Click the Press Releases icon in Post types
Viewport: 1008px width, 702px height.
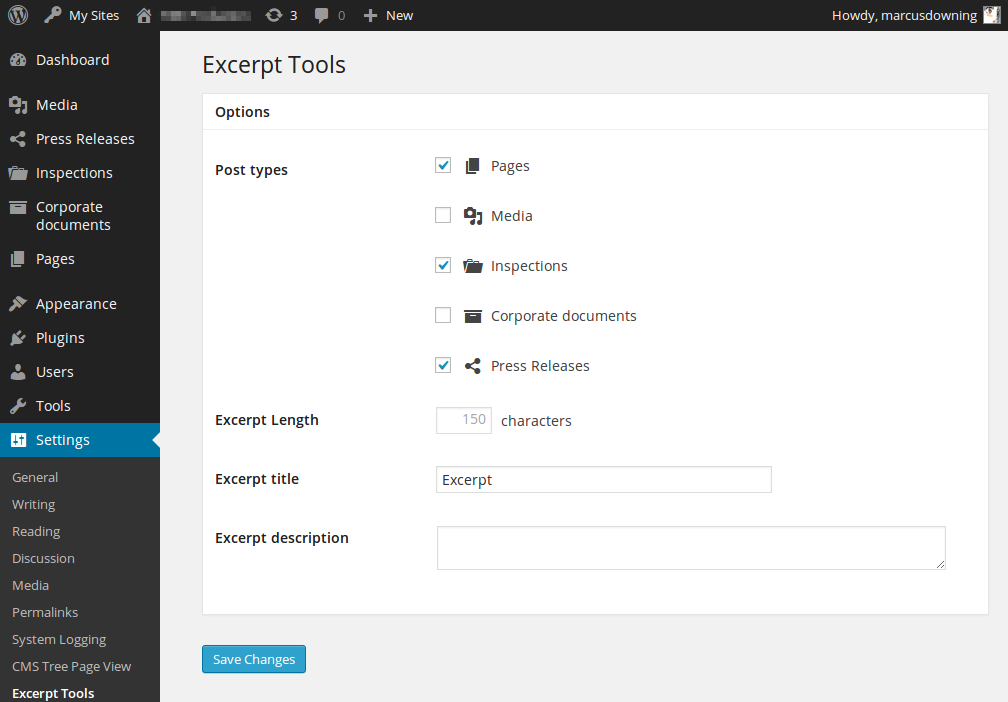[472, 366]
